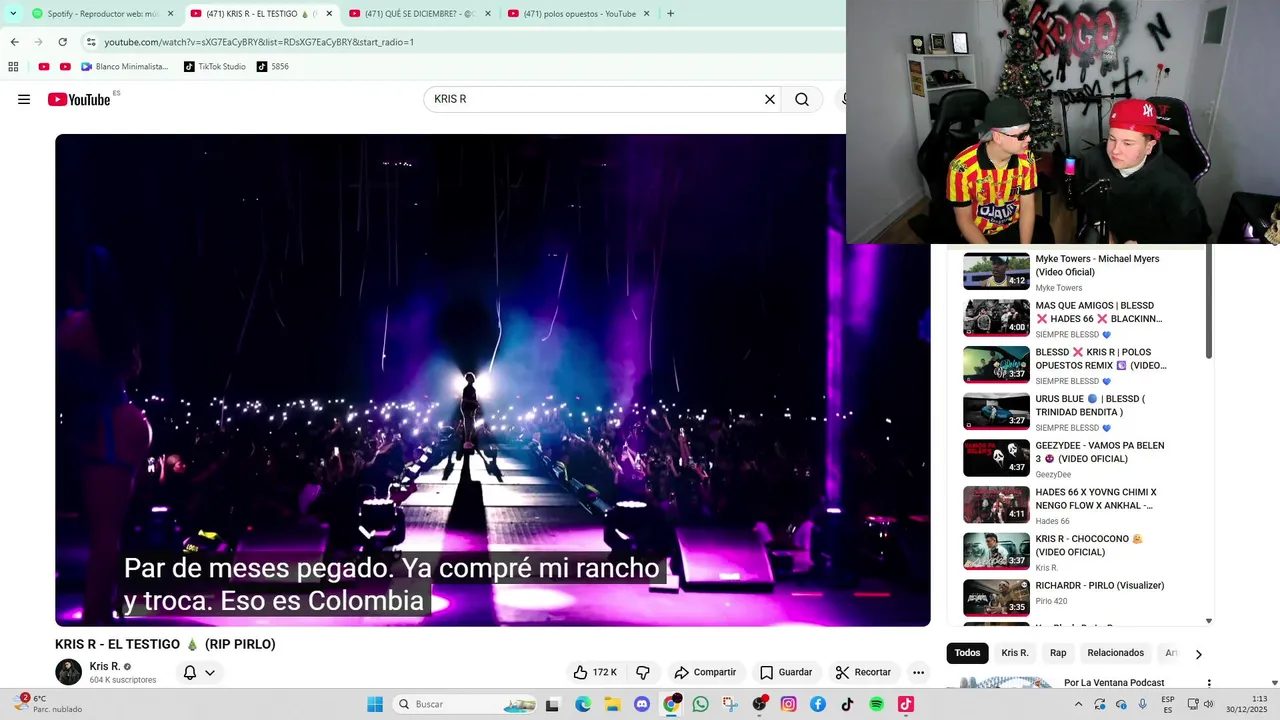The width and height of the screenshot is (1280, 720).
Task: Open the 5856 TikTok bookmark
Action: click(x=273, y=67)
